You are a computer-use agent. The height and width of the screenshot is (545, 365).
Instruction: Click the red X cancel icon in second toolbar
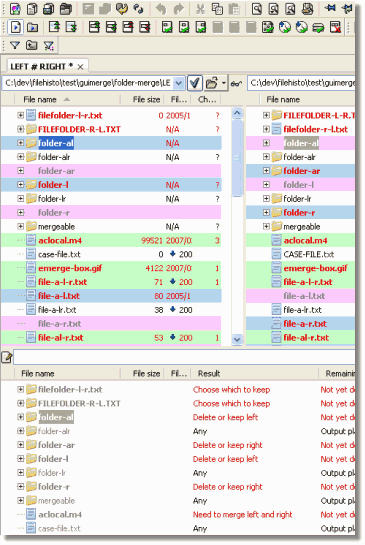[335, 27]
